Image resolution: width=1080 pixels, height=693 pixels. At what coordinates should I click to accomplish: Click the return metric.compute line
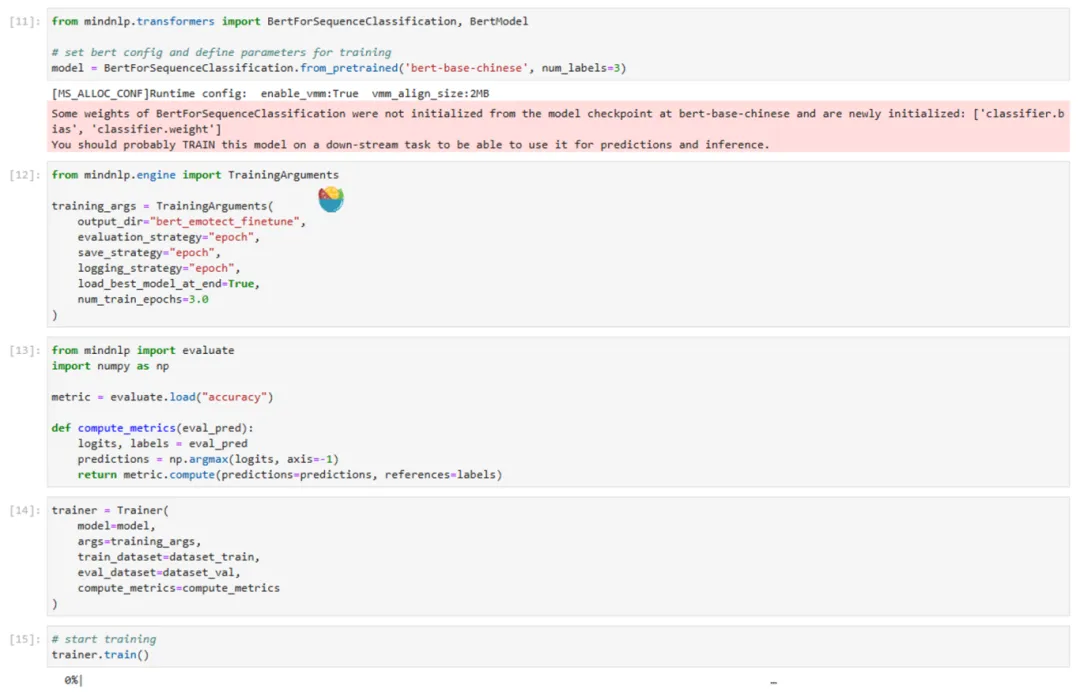(289, 474)
